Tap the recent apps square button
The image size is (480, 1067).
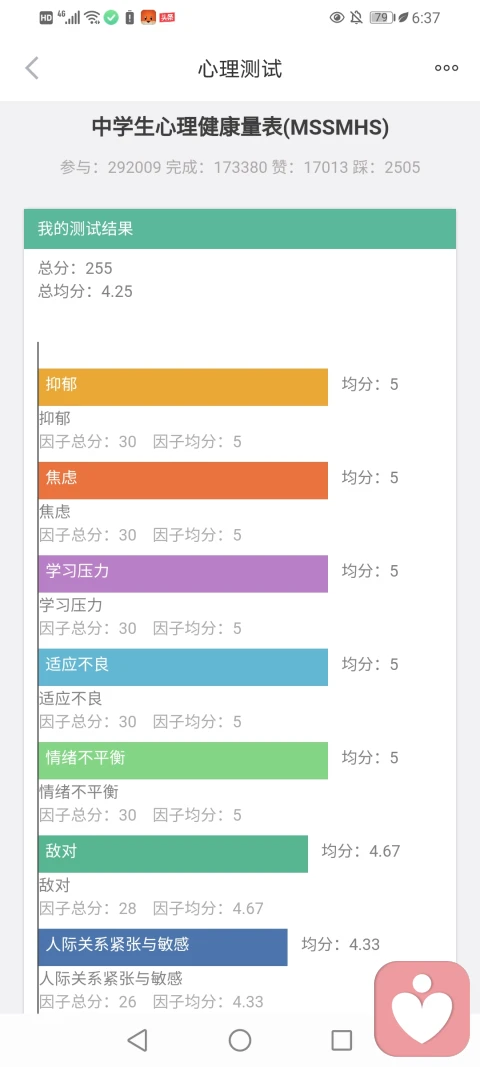pyautogui.click(x=342, y=1040)
